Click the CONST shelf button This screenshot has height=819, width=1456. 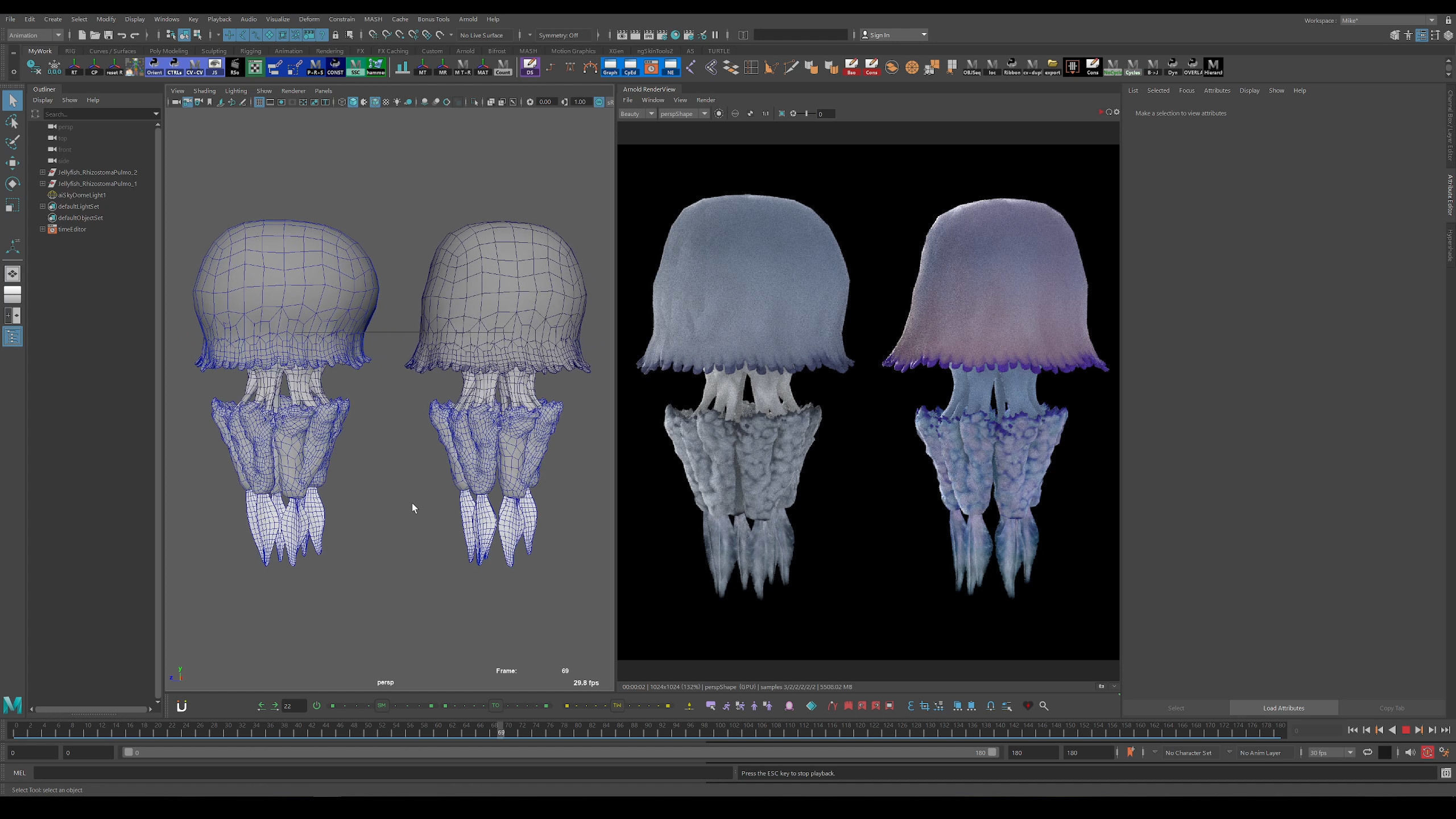click(335, 67)
